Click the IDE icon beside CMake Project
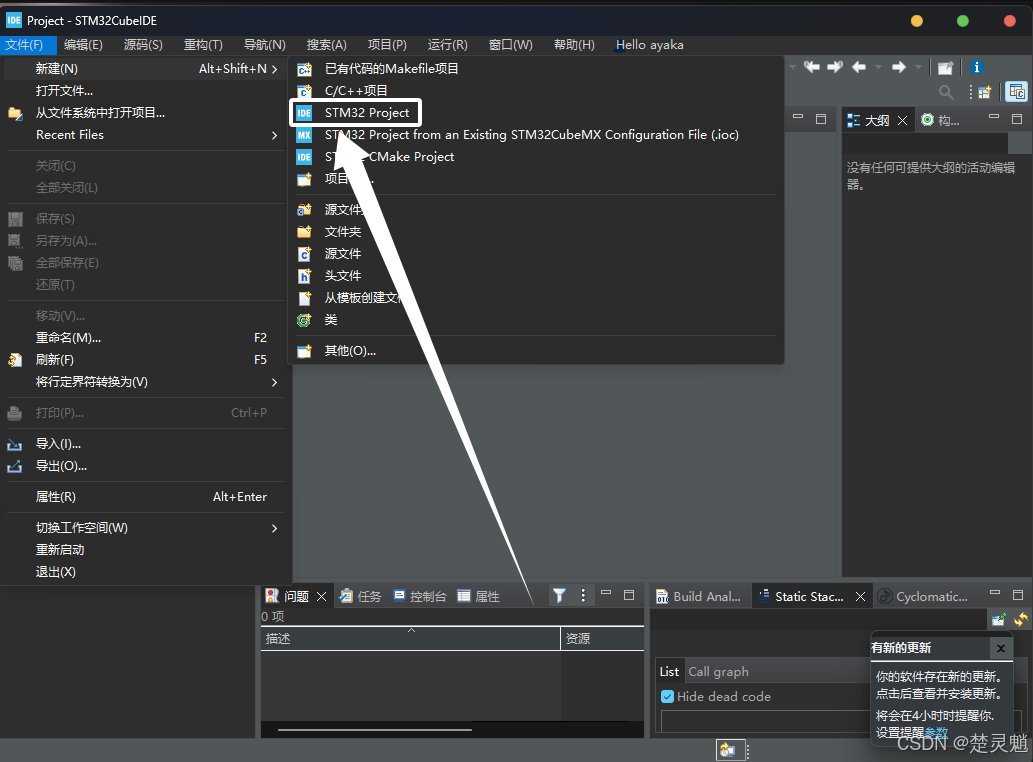 (304, 157)
